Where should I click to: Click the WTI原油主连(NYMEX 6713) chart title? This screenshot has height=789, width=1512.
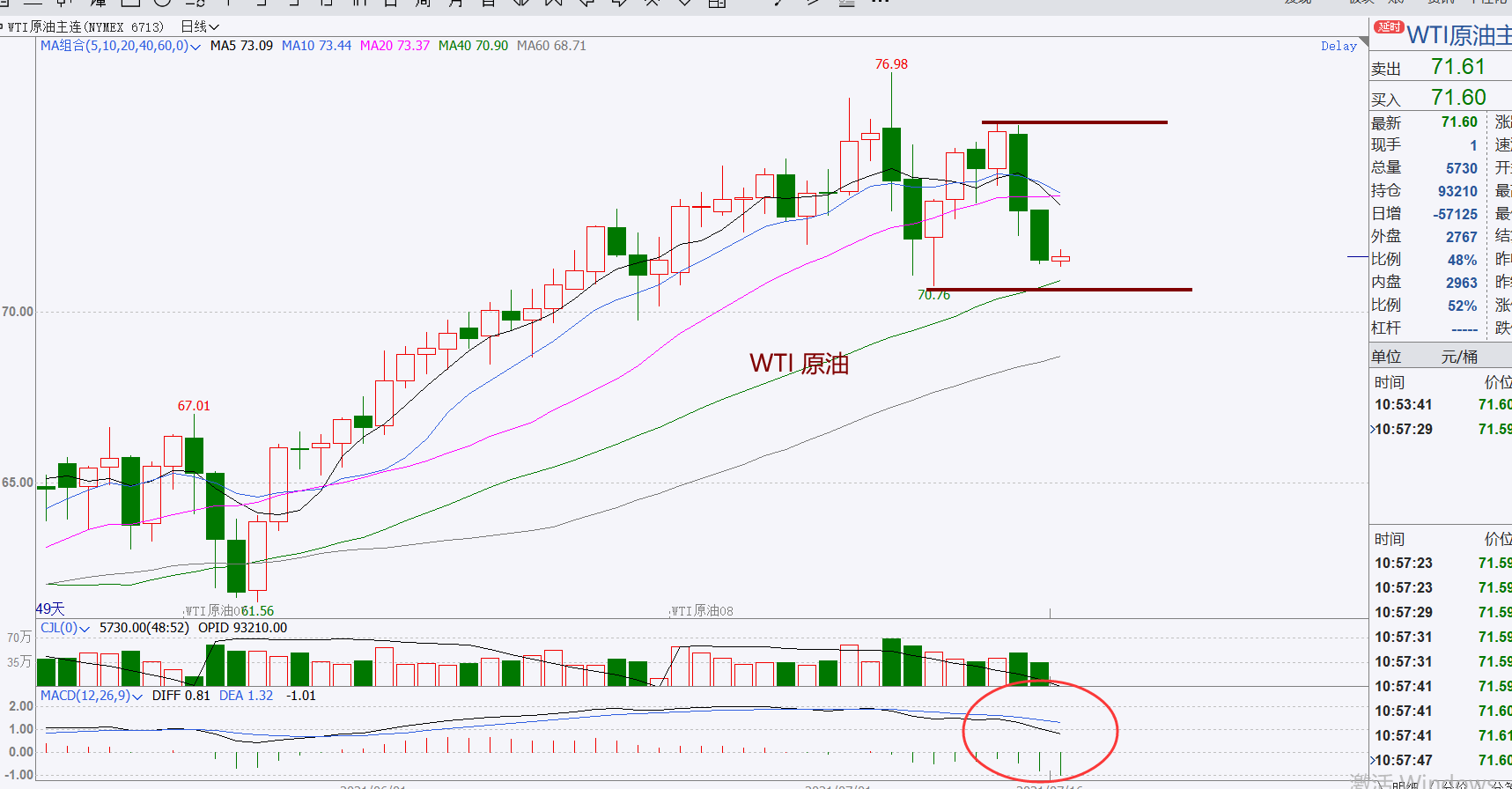pyautogui.click(x=85, y=27)
